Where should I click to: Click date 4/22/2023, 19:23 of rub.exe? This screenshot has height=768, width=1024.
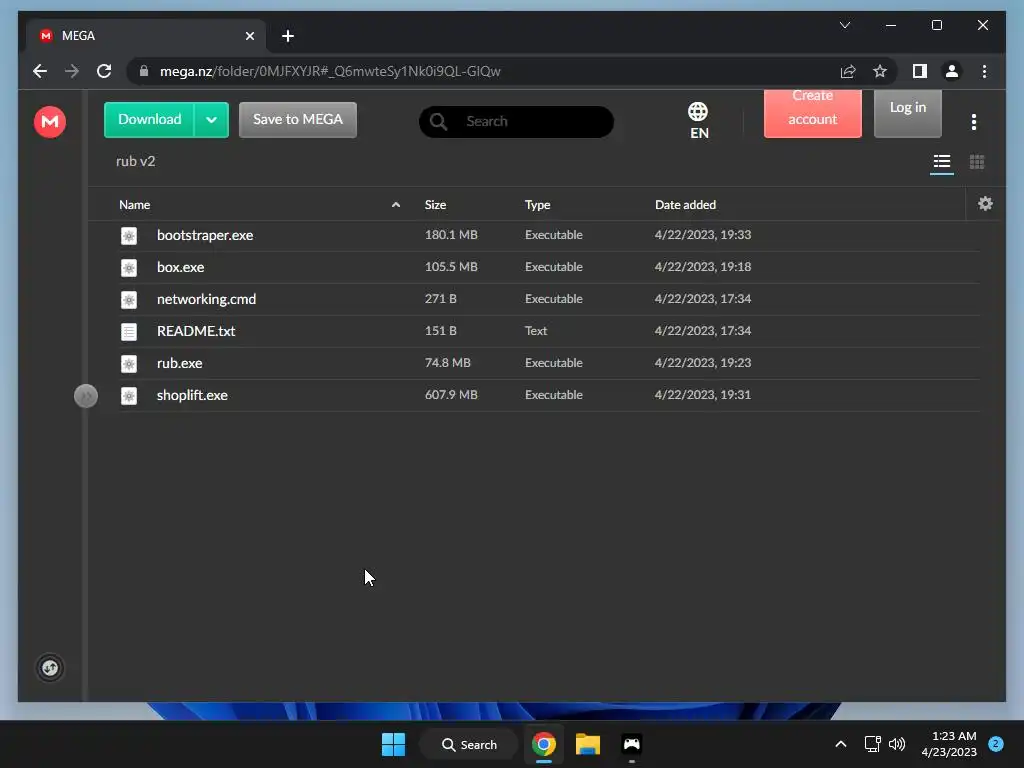(x=703, y=362)
